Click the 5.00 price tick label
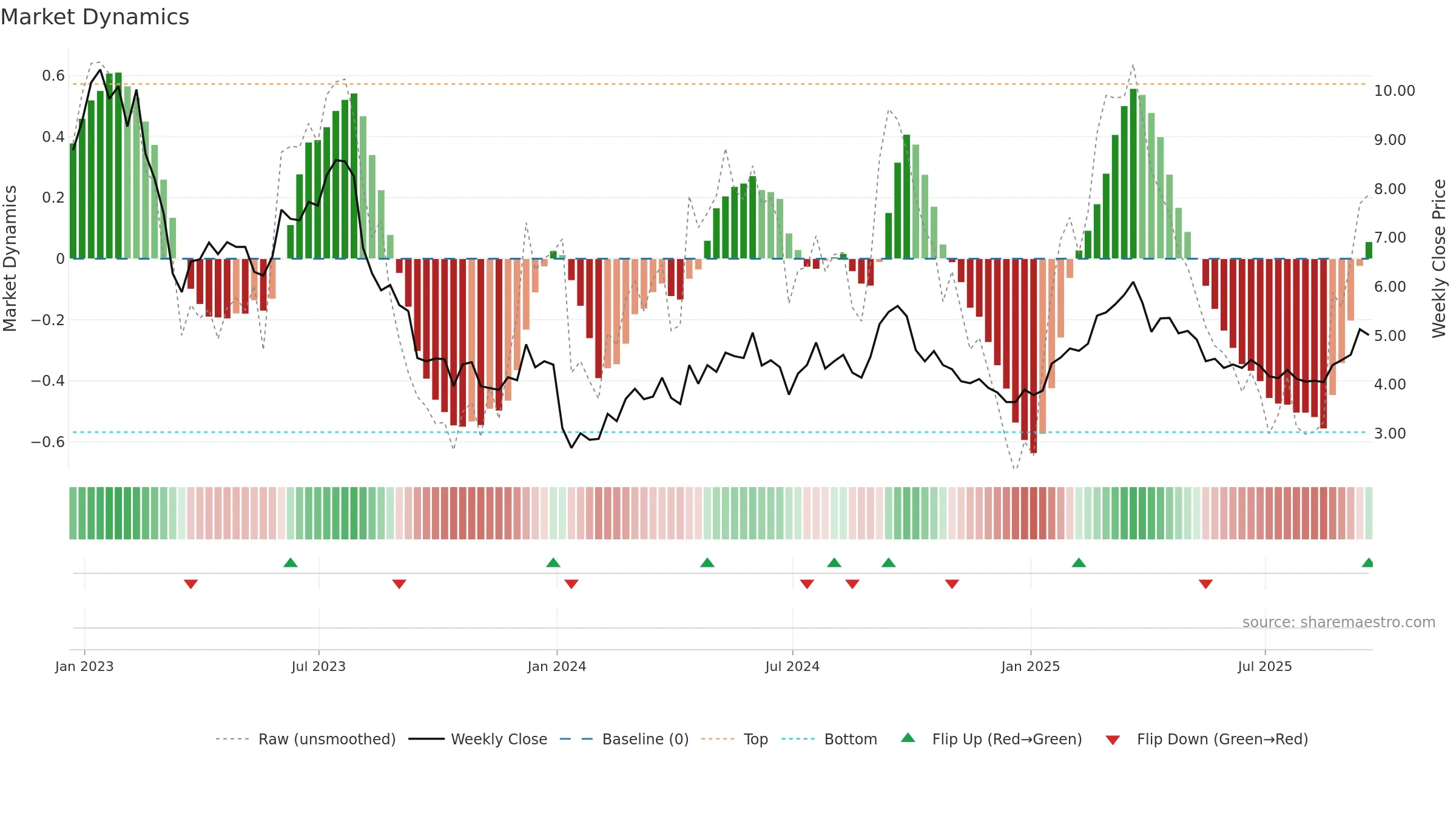1456x819 pixels. (x=1390, y=335)
